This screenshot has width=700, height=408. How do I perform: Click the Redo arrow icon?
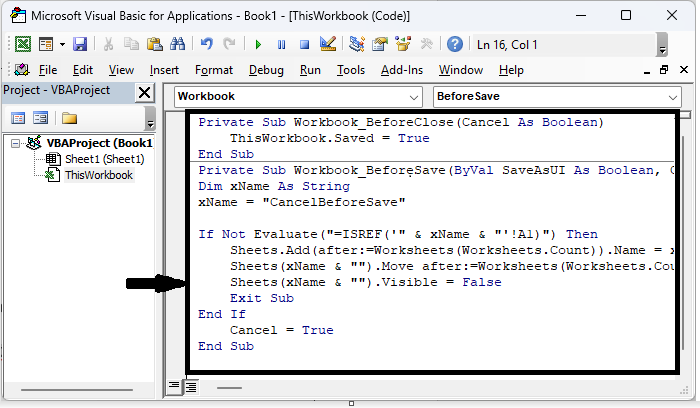coord(229,44)
